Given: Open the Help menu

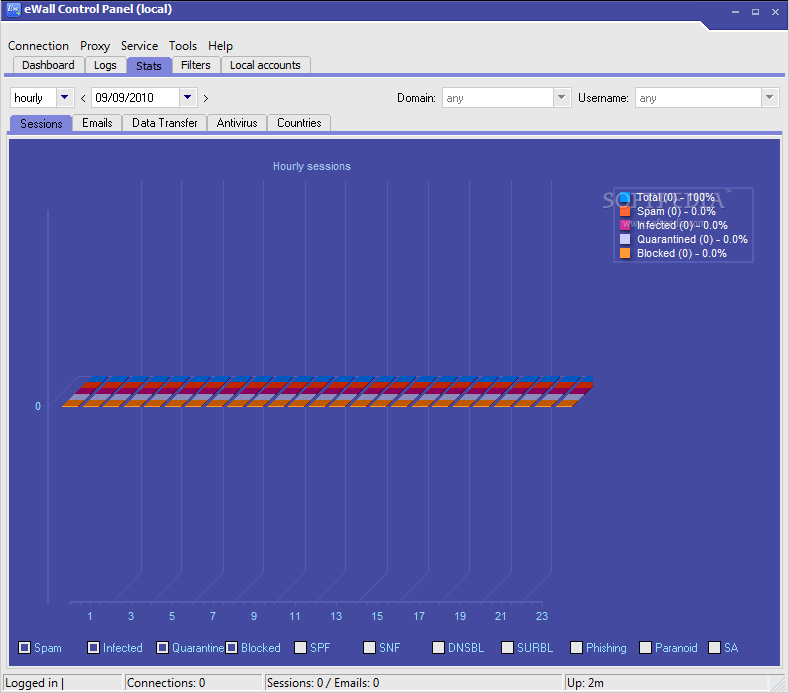Looking at the screenshot, I should click(220, 46).
